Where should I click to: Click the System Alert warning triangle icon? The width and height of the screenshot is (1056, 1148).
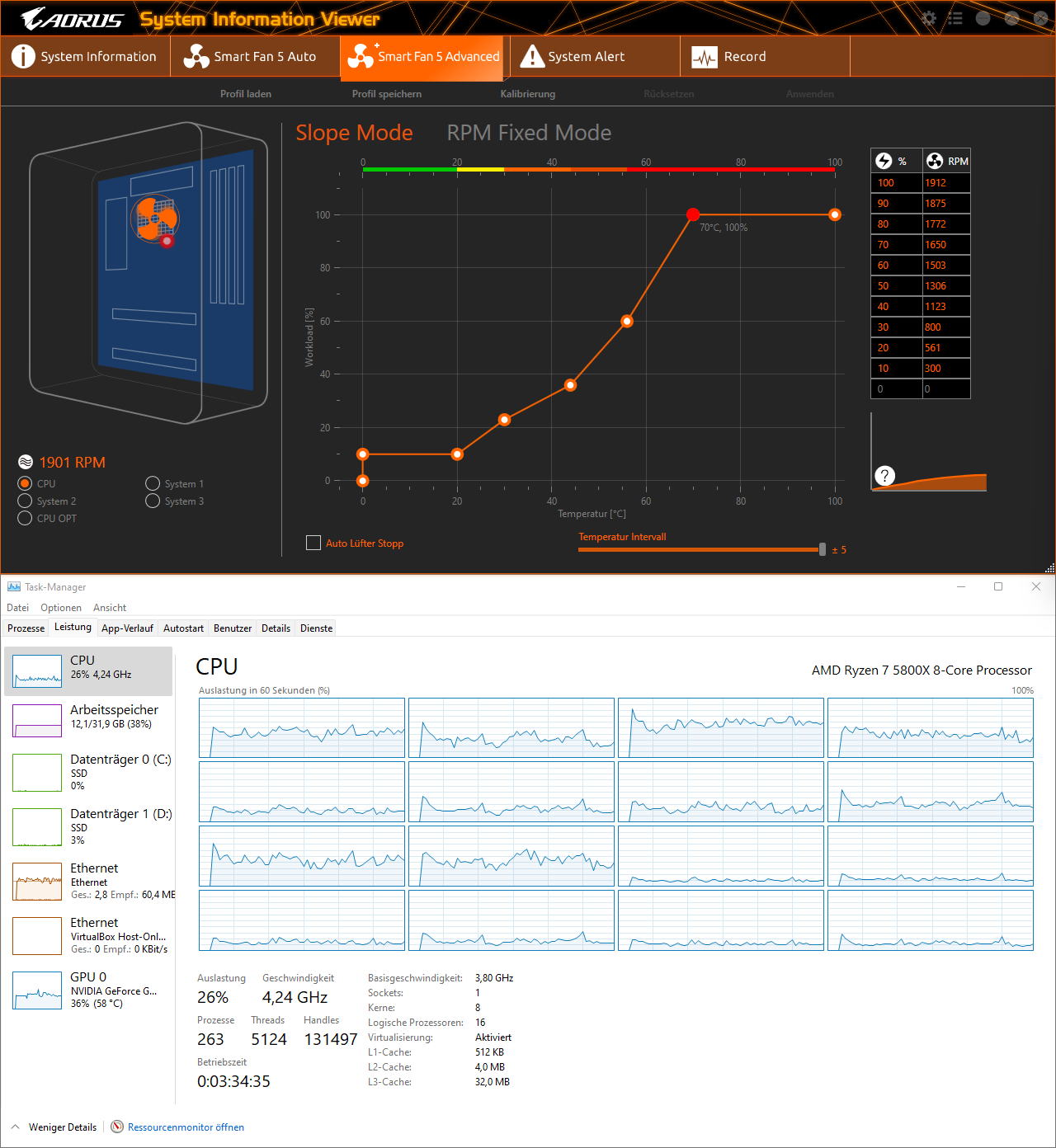point(532,56)
